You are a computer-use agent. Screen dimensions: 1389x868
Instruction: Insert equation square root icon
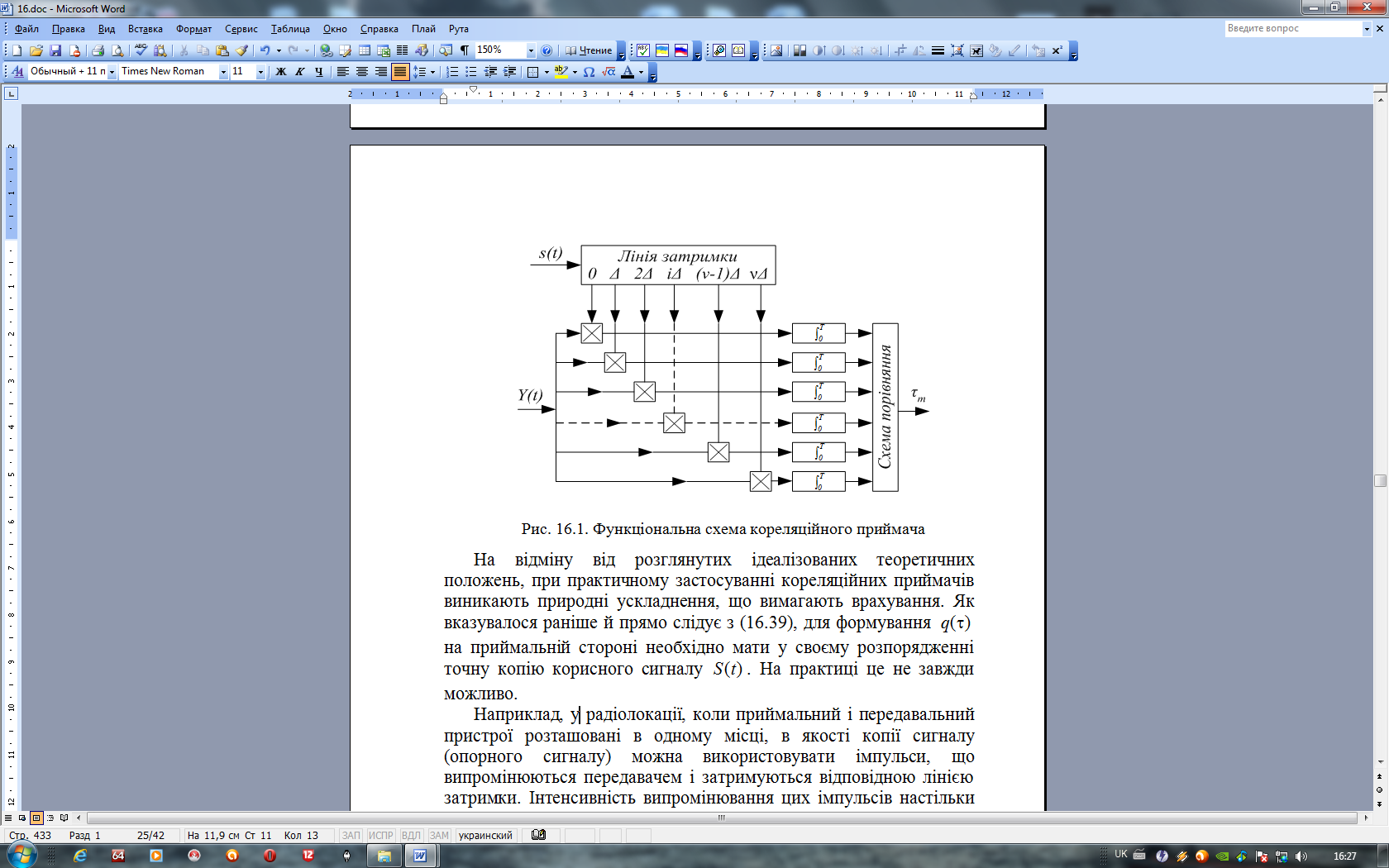pyautogui.click(x=609, y=72)
